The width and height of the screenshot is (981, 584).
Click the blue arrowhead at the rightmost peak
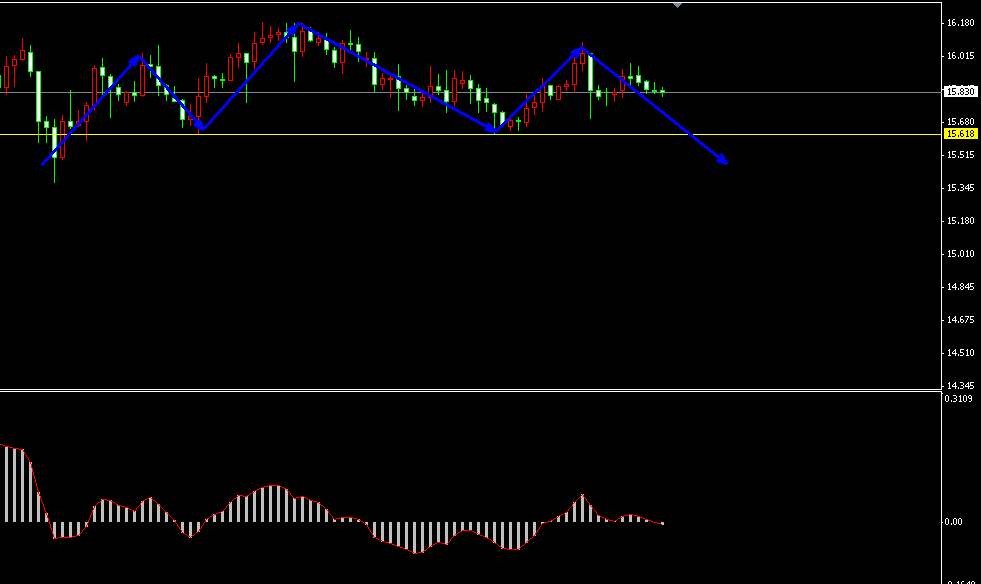(581, 49)
